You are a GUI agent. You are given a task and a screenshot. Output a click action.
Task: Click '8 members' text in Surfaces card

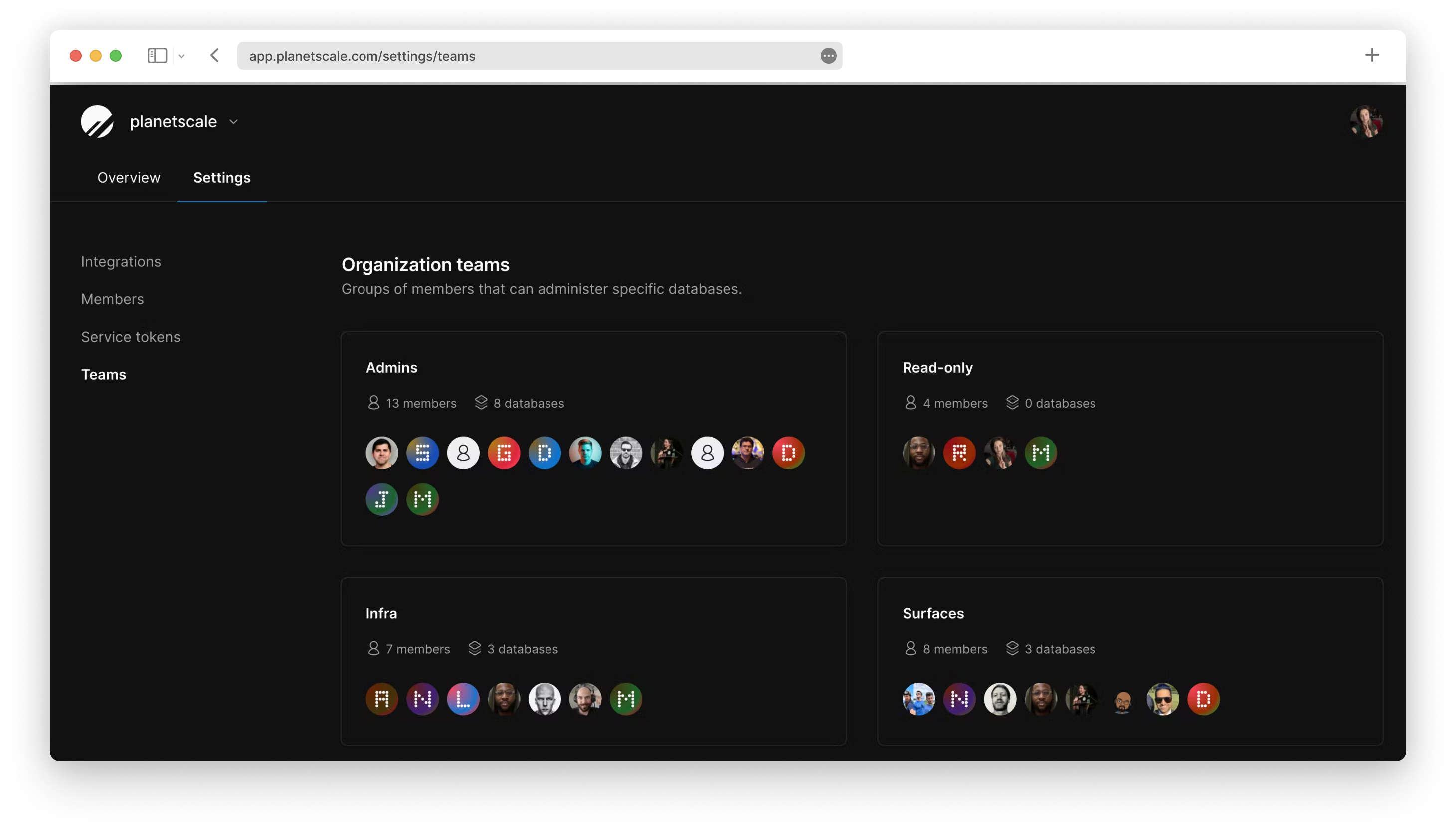[x=955, y=649]
